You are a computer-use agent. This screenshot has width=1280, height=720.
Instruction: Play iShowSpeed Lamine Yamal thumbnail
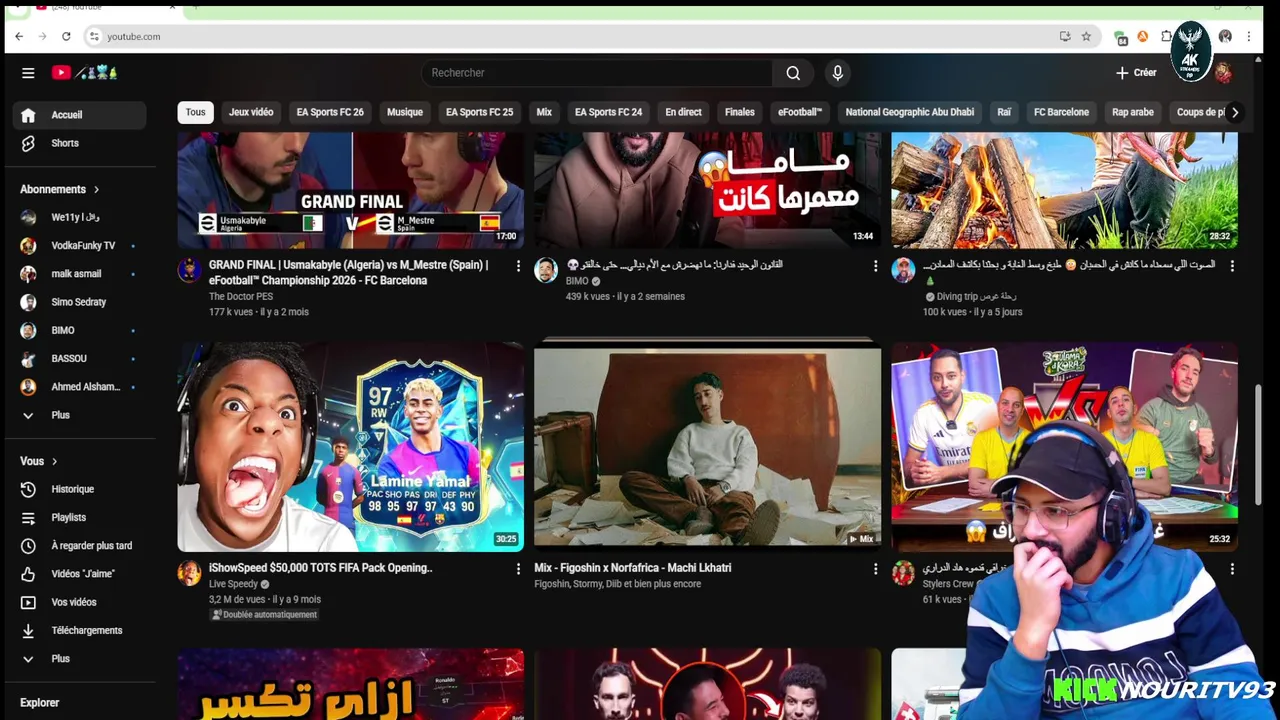[x=351, y=447]
